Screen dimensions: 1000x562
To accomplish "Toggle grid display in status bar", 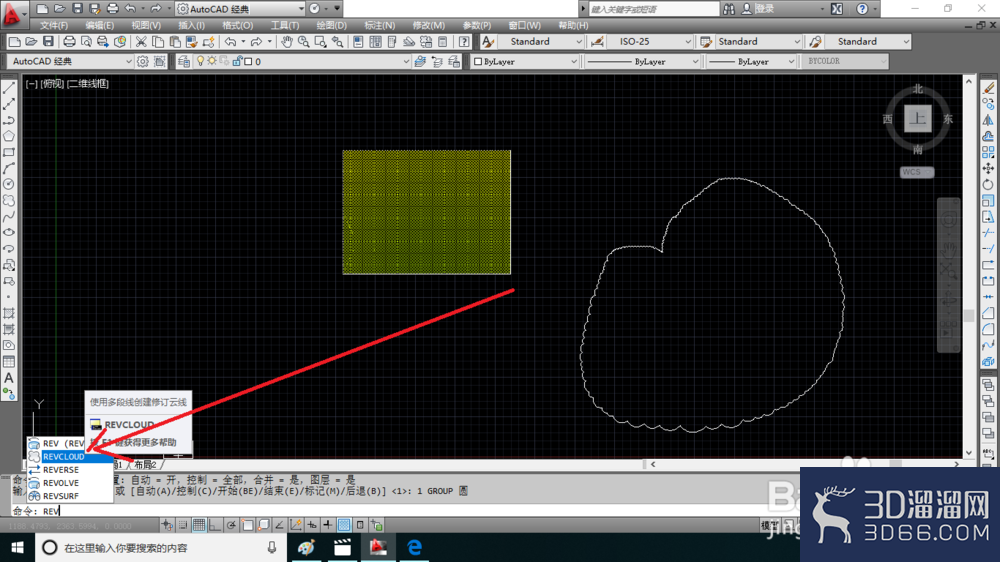I will (199, 525).
